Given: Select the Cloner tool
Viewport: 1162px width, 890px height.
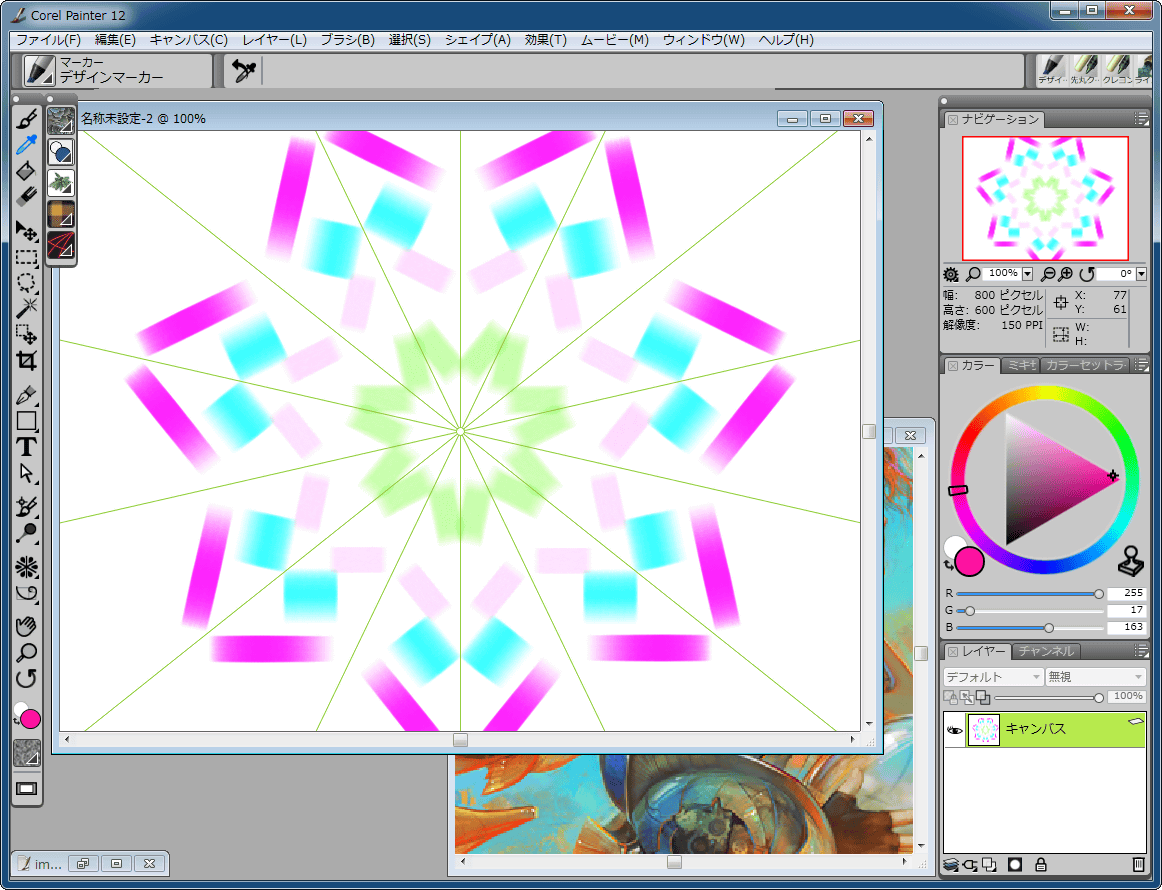Looking at the screenshot, I should pos(26,507).
